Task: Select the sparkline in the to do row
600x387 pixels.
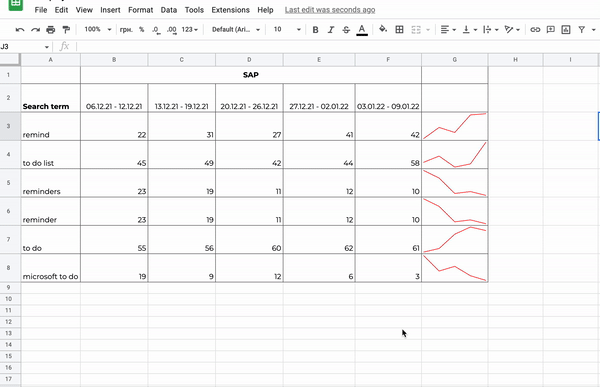Action: coord(455,240)
